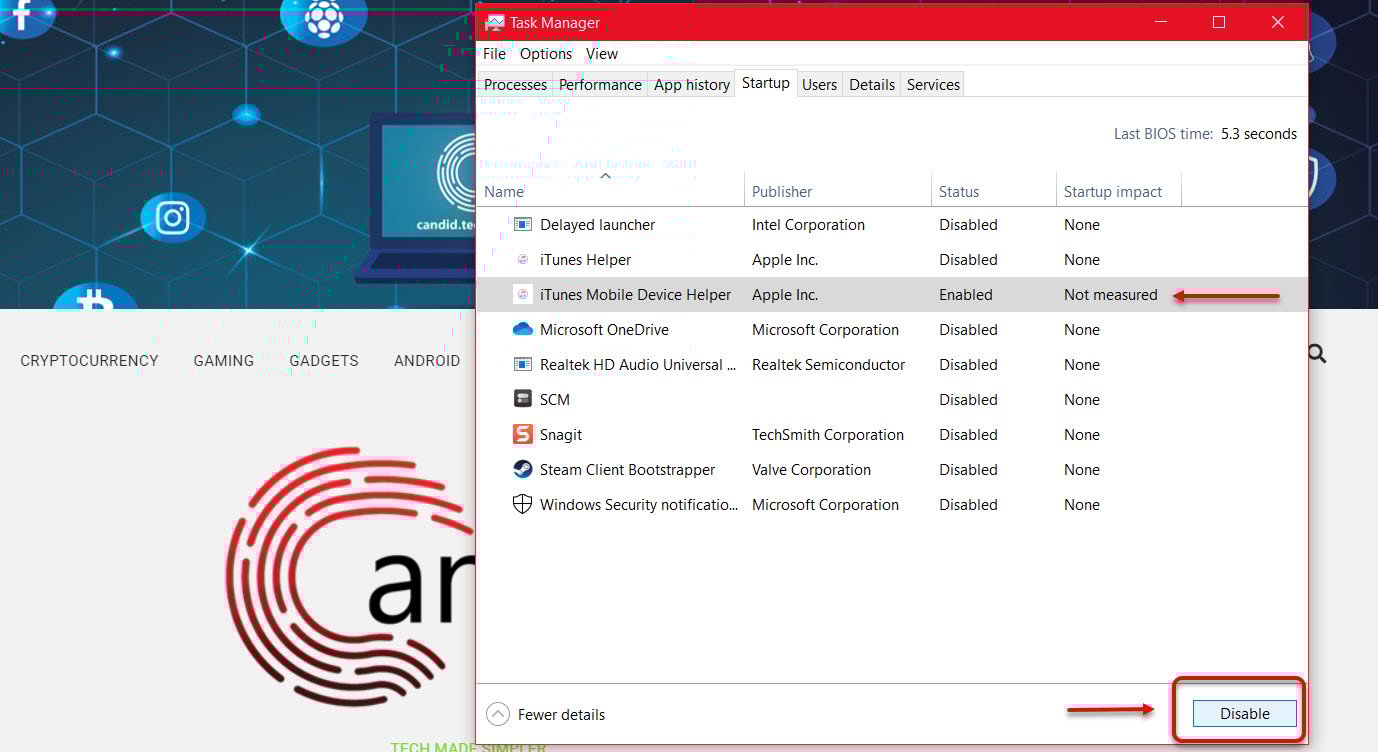Open the CRYPTOCURRENCY website nav link
1378x752 pixels.
point(89,361)
